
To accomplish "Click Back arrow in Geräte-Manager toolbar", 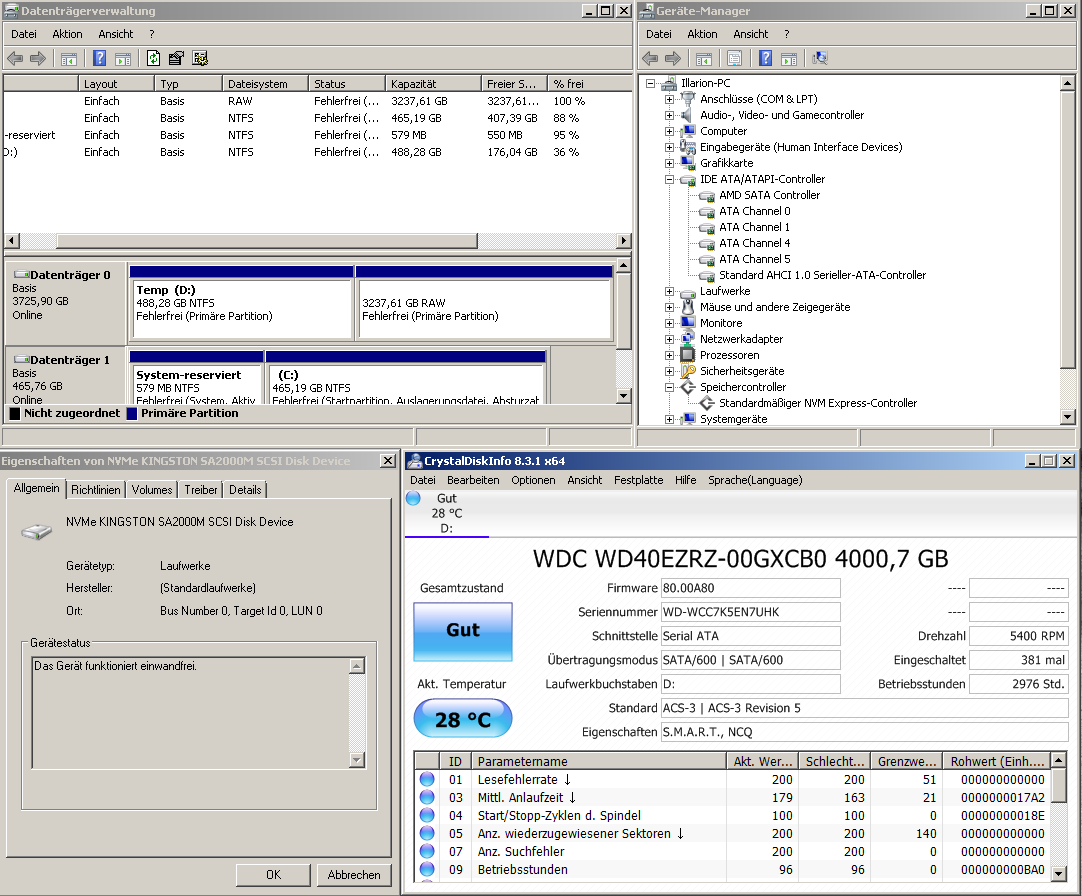I will (x=649, y=59).
